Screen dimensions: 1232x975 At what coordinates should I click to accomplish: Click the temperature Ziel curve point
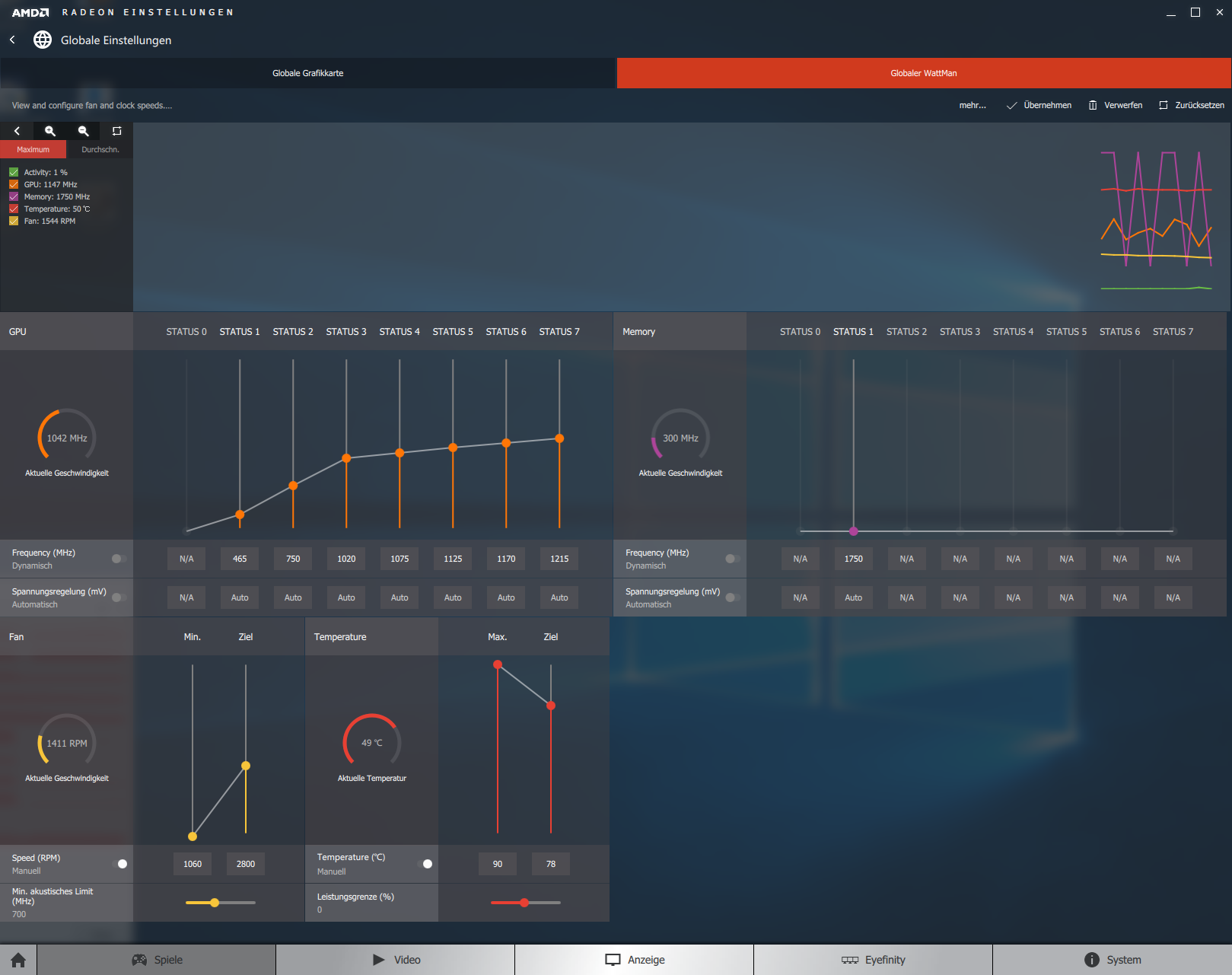point(551,706)
